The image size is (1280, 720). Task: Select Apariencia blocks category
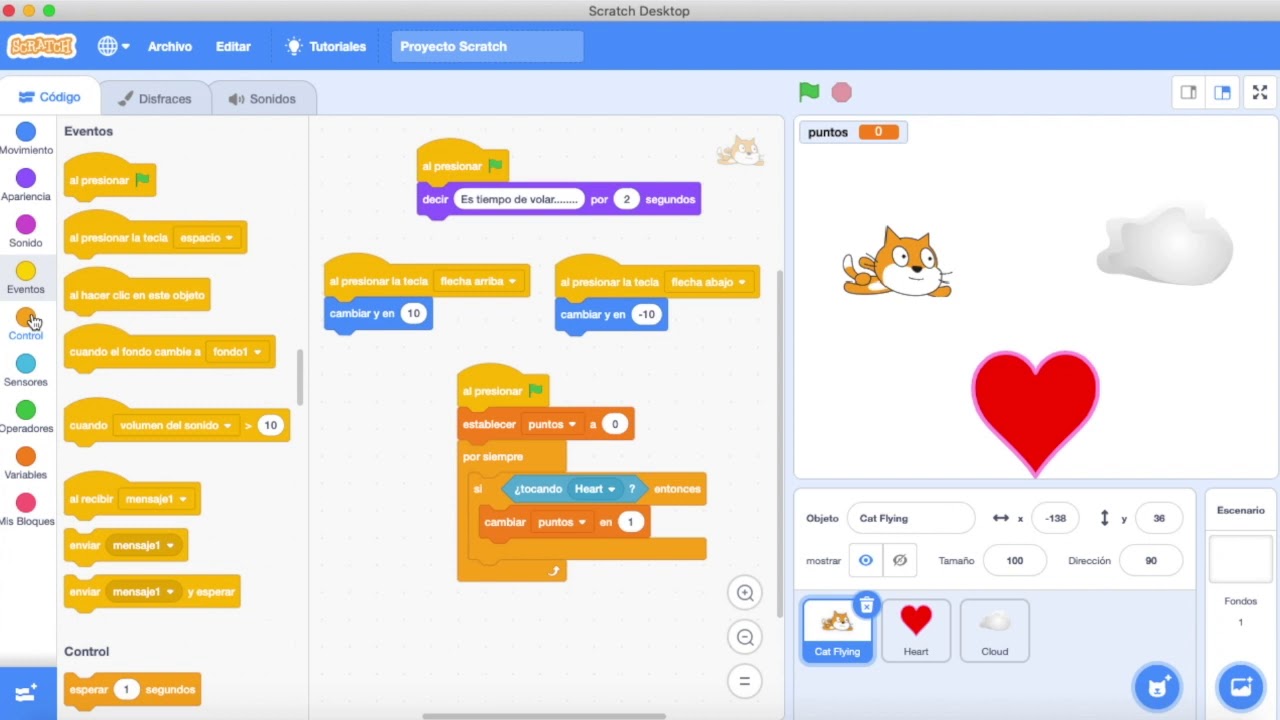(26, 185)
